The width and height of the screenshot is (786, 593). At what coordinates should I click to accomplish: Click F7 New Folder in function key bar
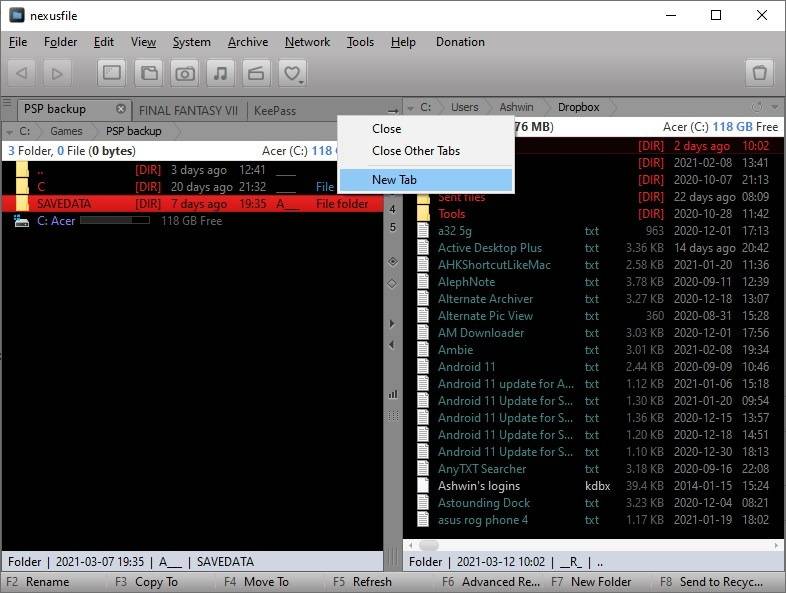click(x=591, y=582)
